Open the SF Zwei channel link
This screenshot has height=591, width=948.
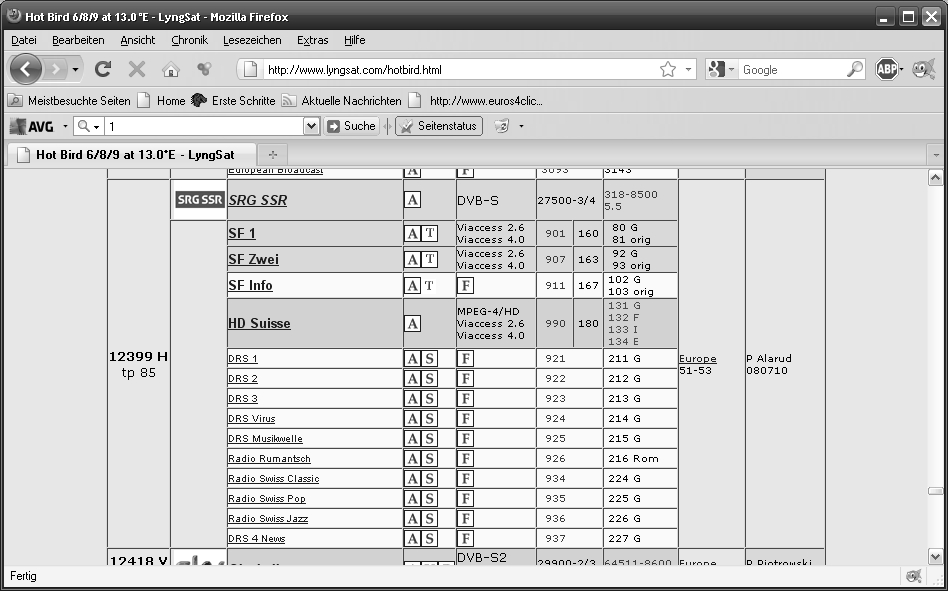pos(253,259)
